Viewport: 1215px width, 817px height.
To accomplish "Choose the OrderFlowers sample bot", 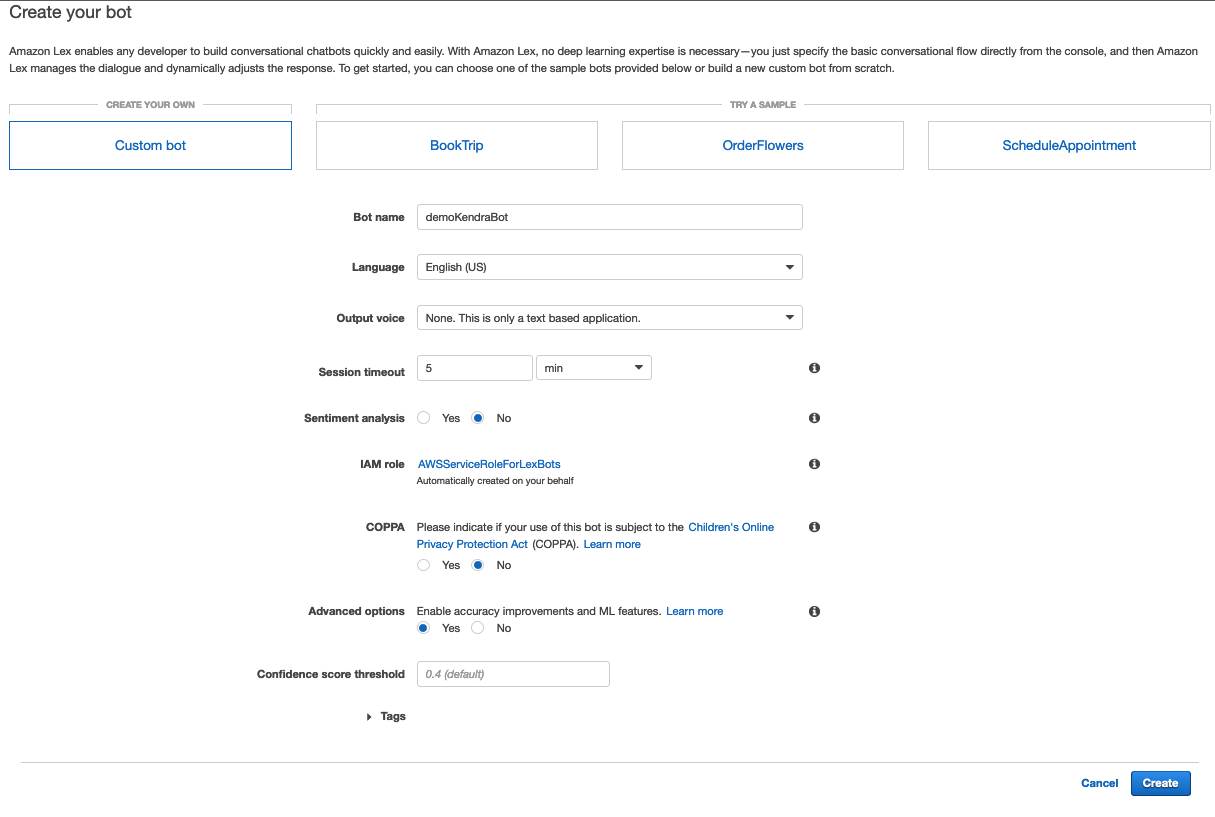I will (x=763, y=145).
